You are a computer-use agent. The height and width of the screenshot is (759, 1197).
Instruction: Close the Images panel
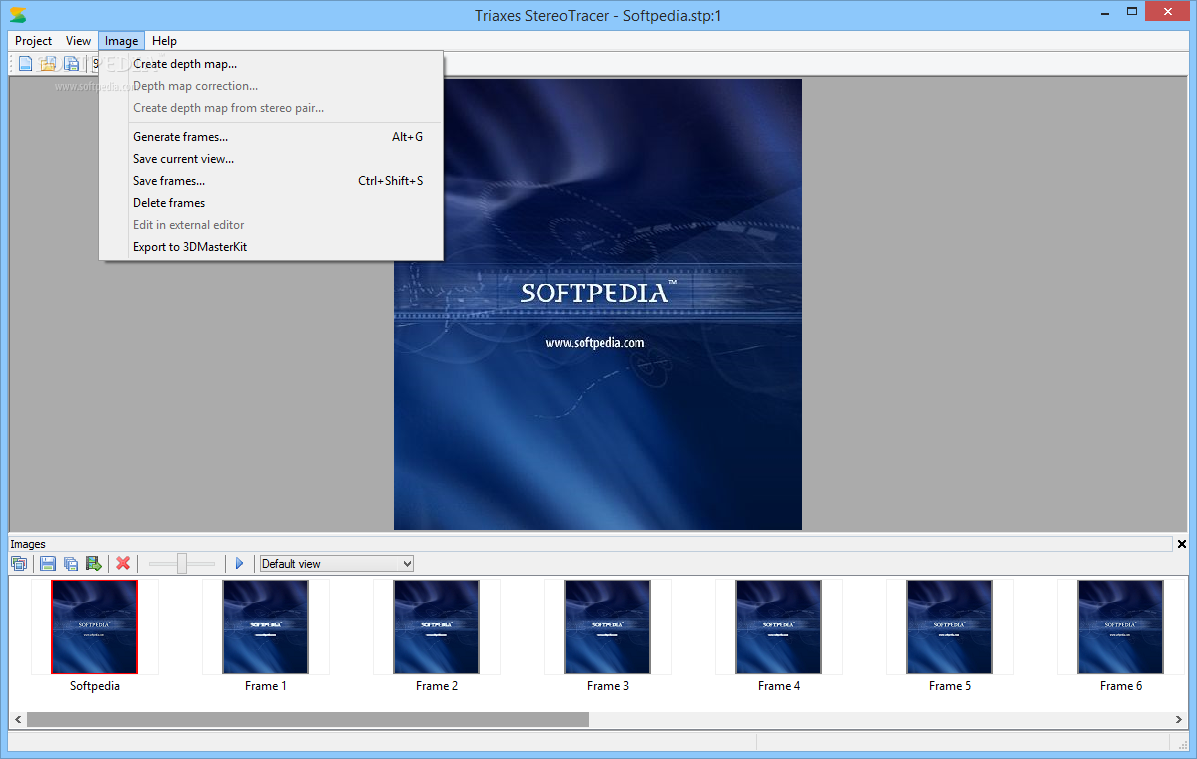[x=1182, y=544]
